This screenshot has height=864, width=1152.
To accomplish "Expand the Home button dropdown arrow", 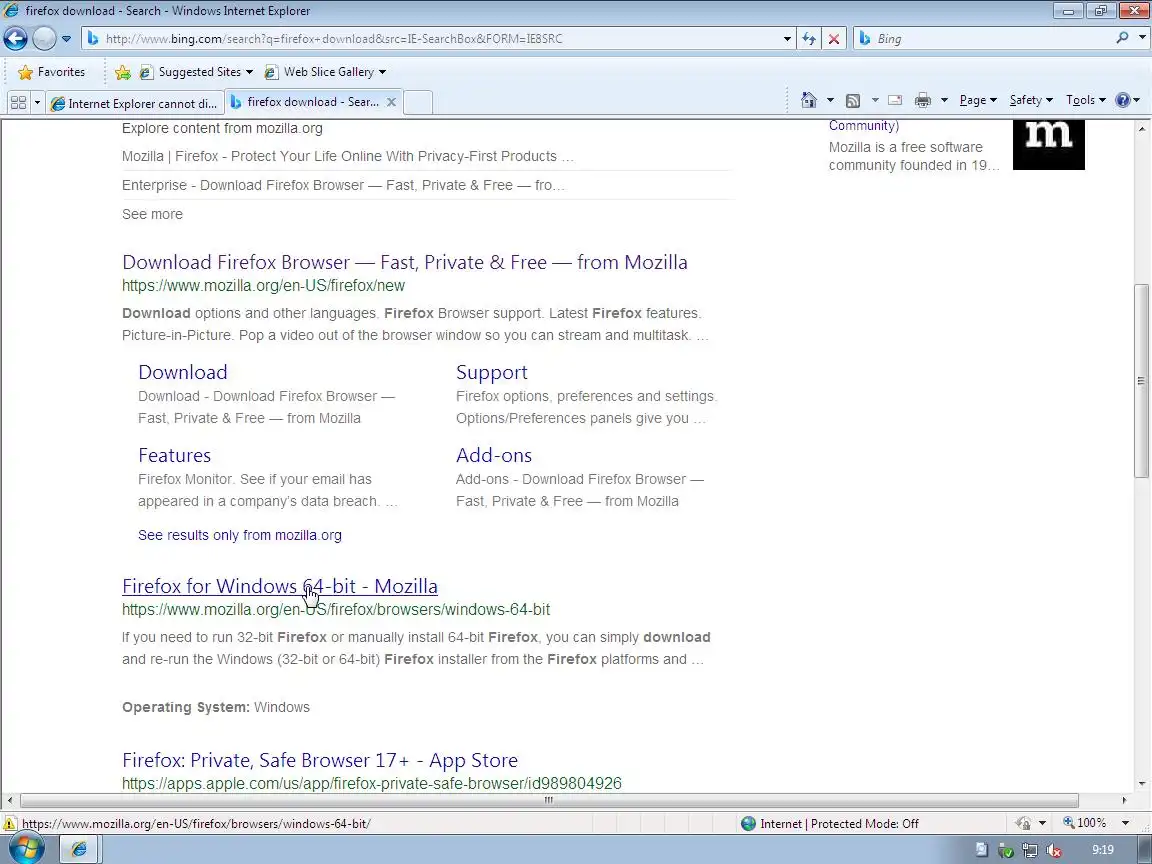I will 830,101.
